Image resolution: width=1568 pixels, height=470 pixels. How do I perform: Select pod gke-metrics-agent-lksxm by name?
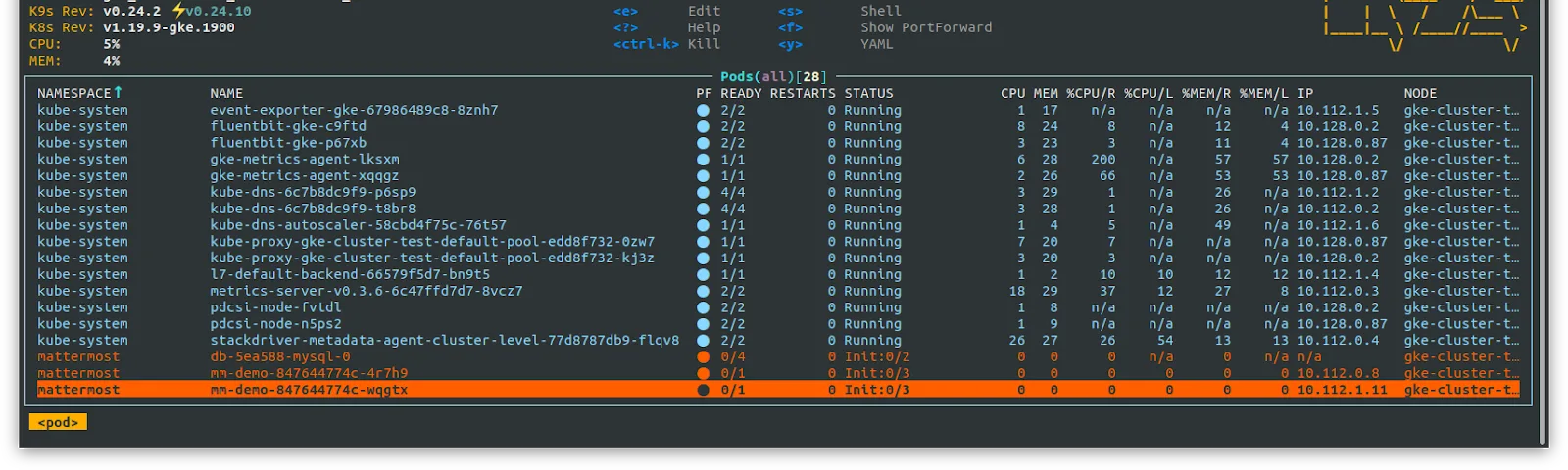click(305, 160)
